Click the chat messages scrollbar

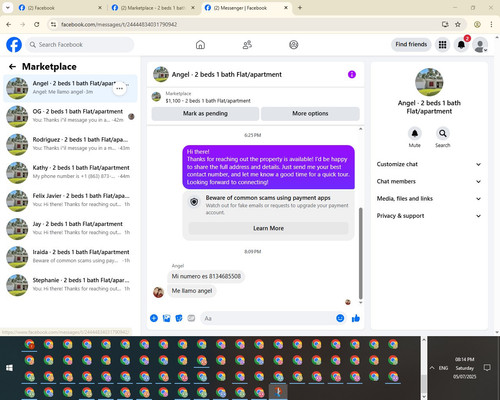360,253
